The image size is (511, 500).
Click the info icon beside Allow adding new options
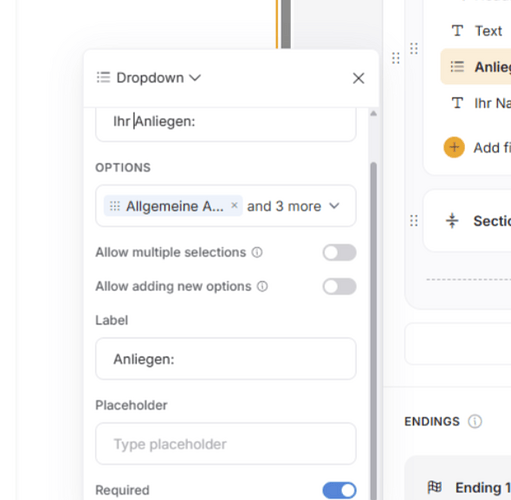[262, 286]
